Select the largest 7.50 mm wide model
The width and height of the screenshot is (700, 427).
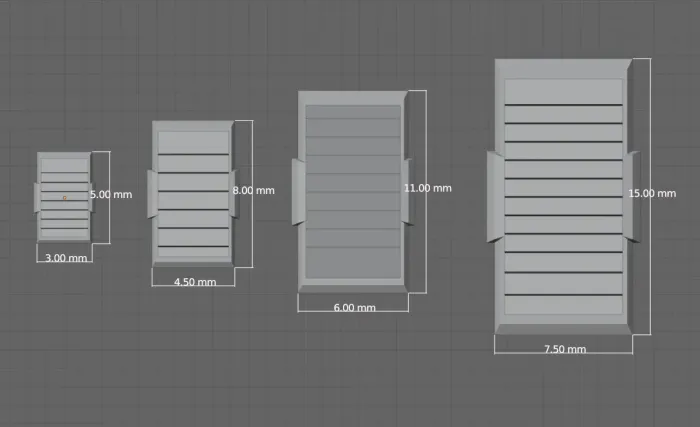563,197
